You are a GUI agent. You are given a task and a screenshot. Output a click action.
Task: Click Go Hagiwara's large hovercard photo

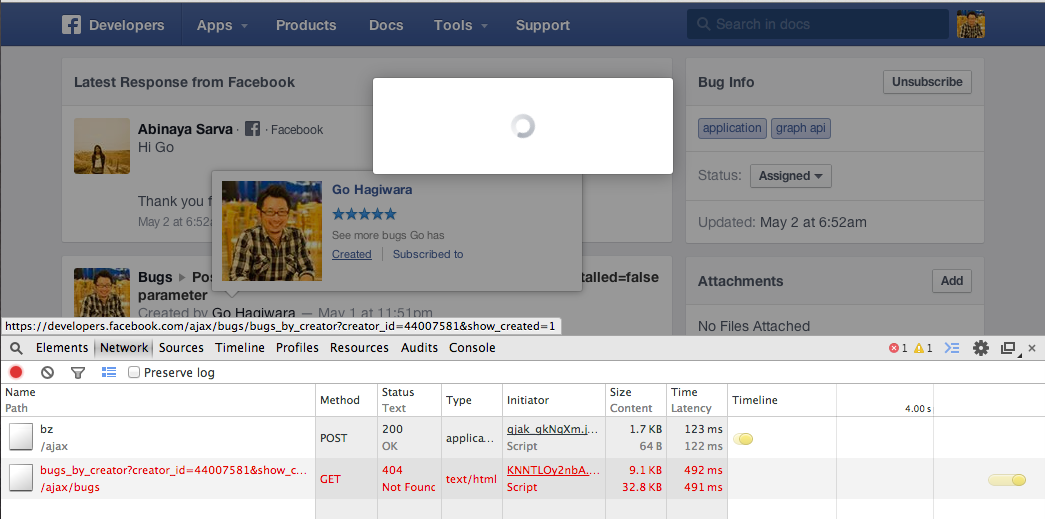coord(272,231)
